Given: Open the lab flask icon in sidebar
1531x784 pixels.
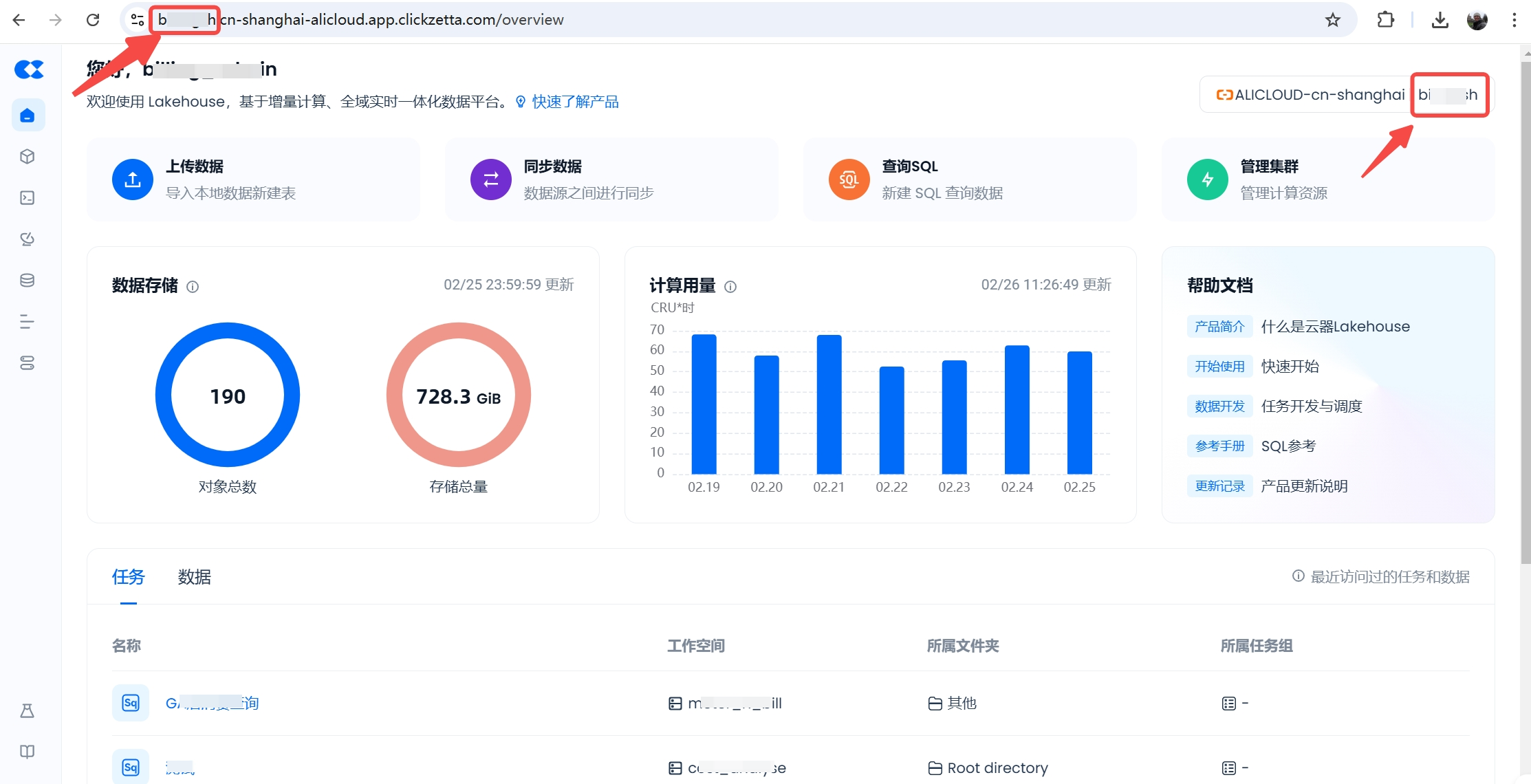Looking at the screenshot, I should point(28,710).
